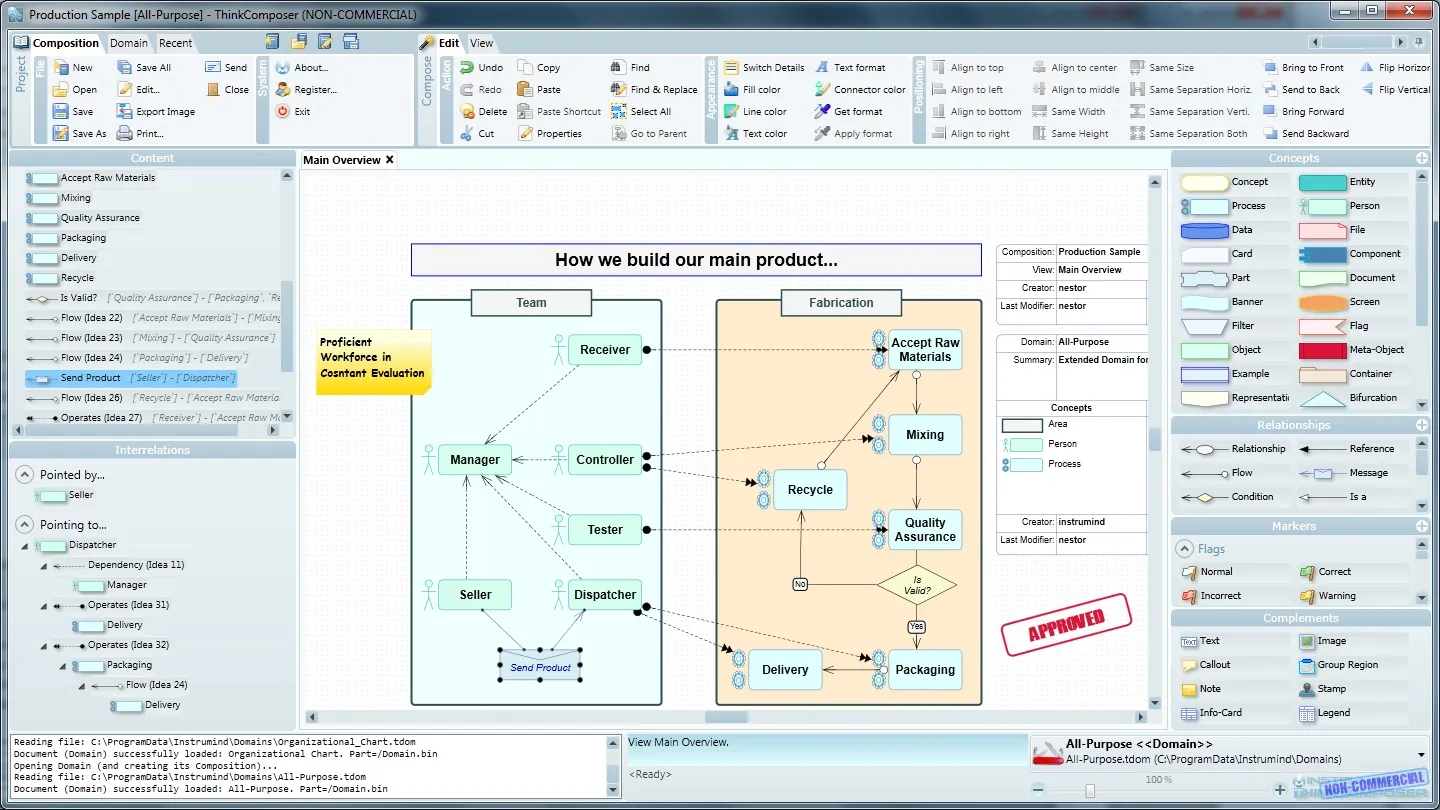Collapse Operates (Idea 31) node
This screenshot has width=1440, height=810.
(44, 606)
